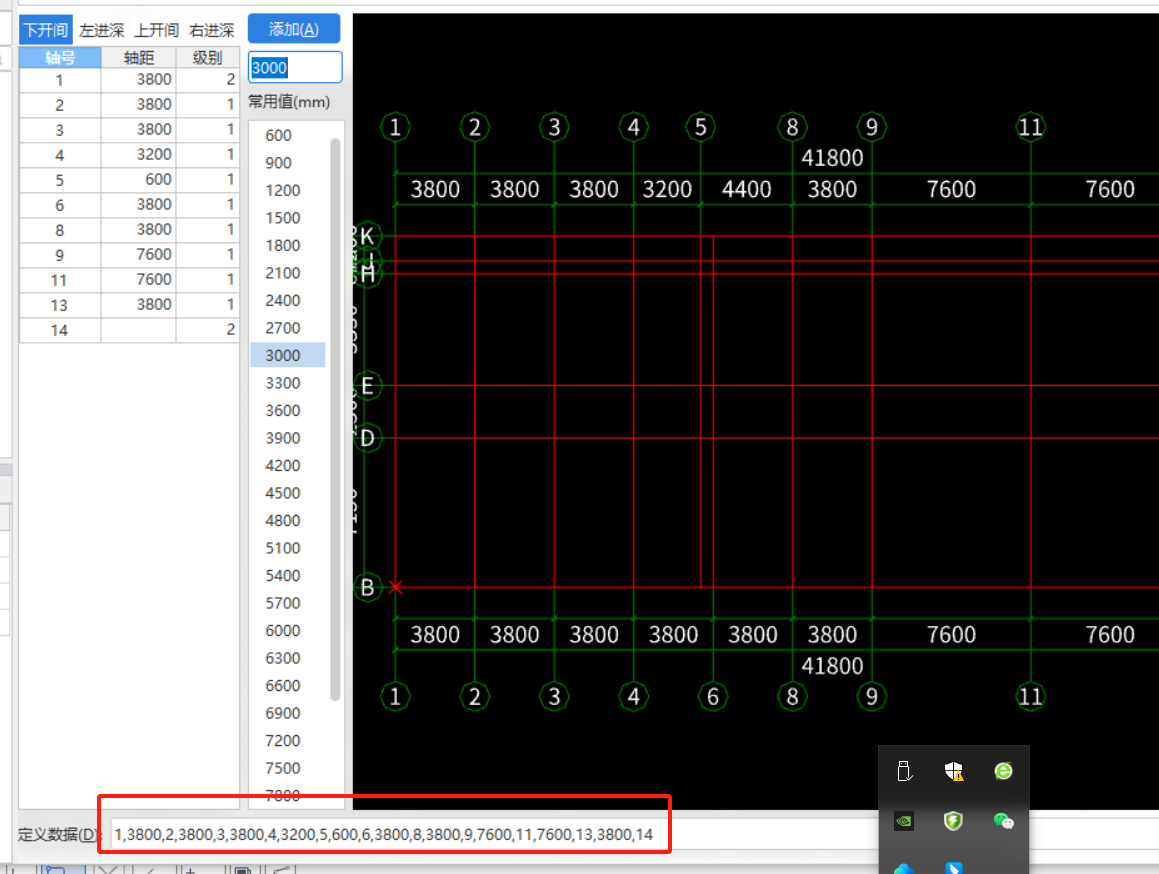The width and height of the screenshot is (1159, 874).
Task: Open the green 360 browser tray icon
Action: [x=1003, y=771]
